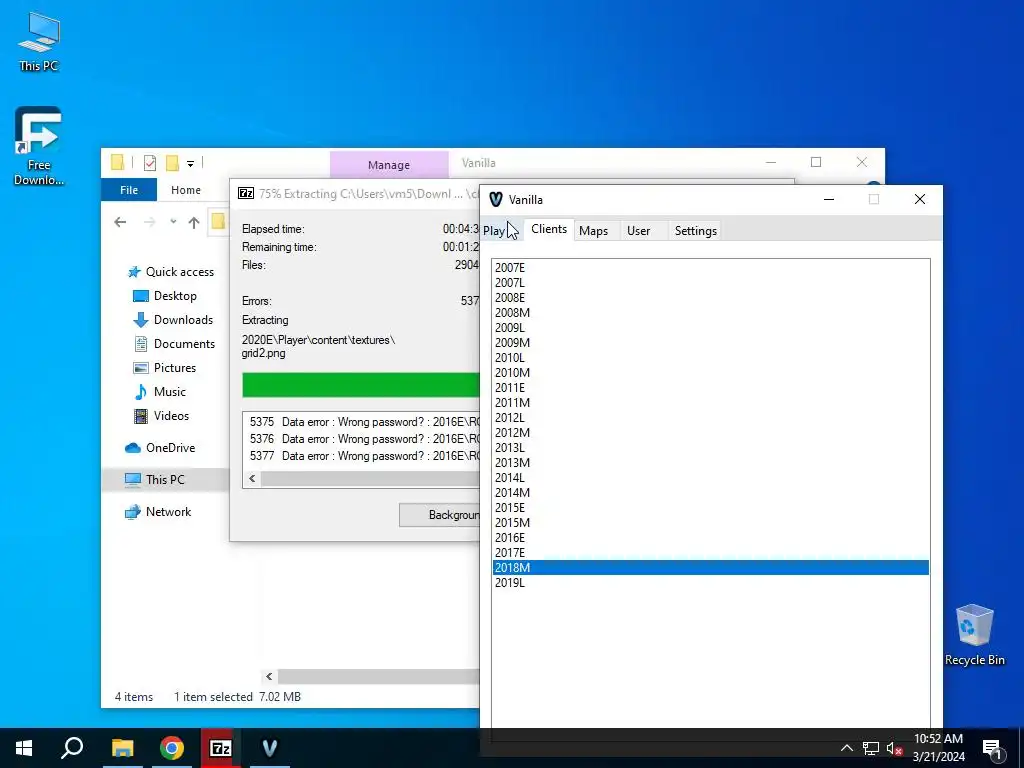Screen dimensions: 1024x768
Task: Open File menu in Explorer window
Action: 129,190
